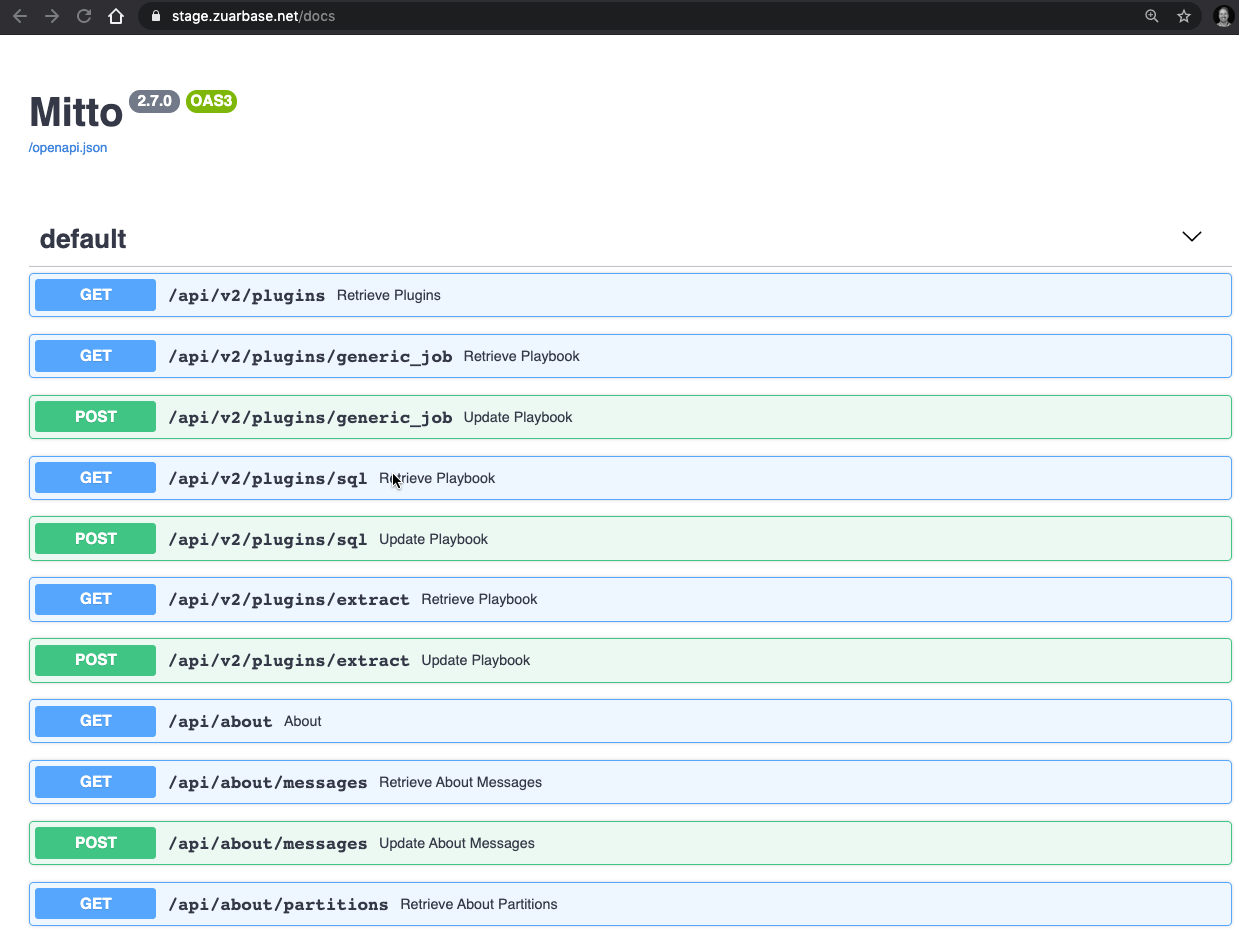Expand GET /api/about/messages Retrieve About Messages
The width and height of the screenshot is (1239, 934).
630,782
